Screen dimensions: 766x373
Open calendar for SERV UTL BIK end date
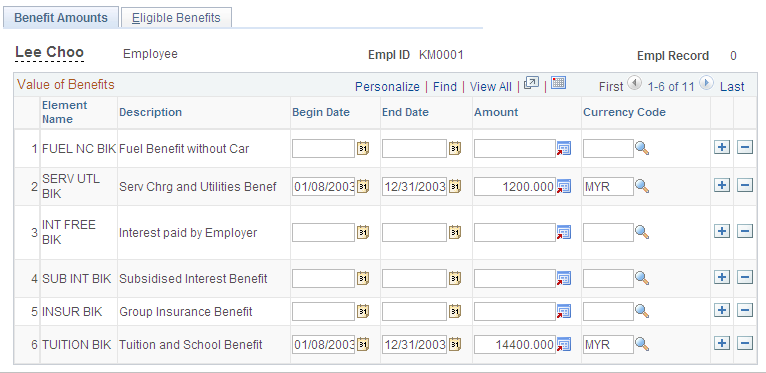[454, 186]
